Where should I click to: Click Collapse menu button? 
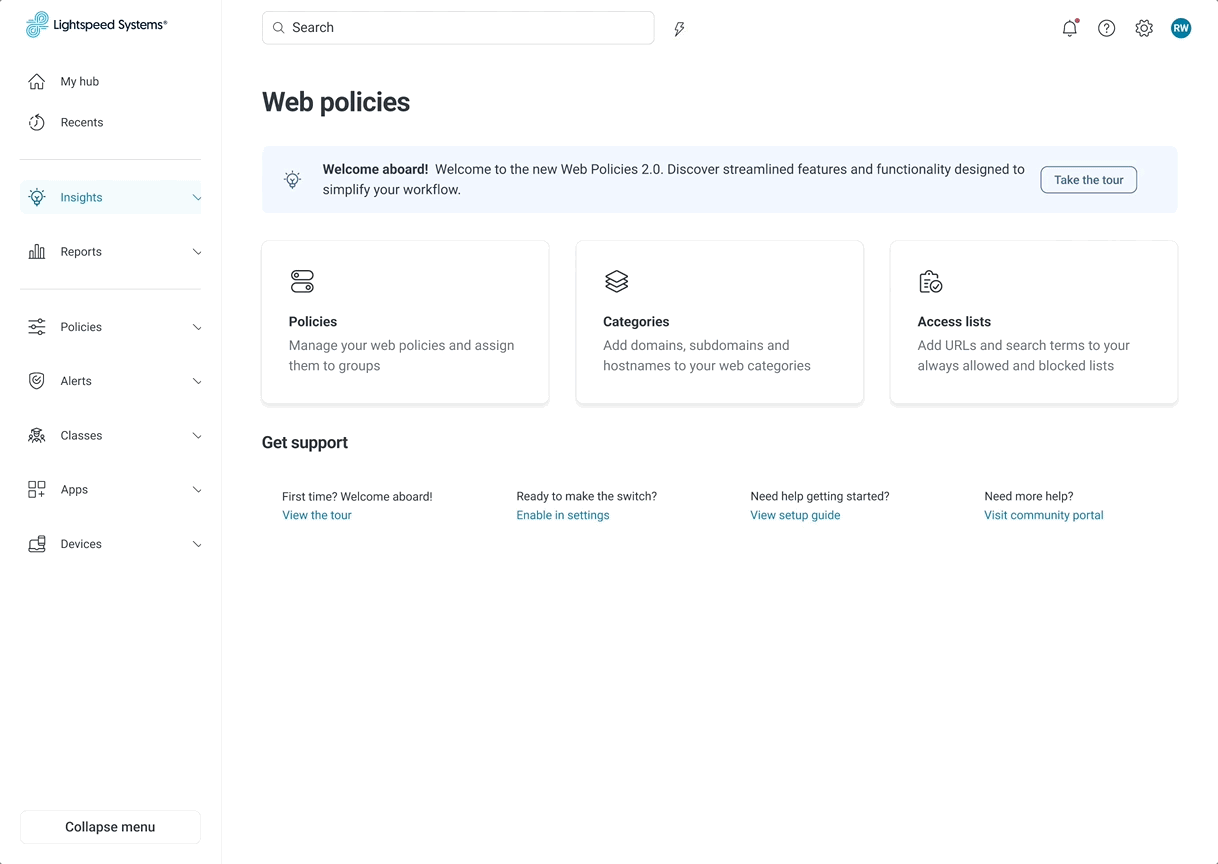tap(110, 827)
